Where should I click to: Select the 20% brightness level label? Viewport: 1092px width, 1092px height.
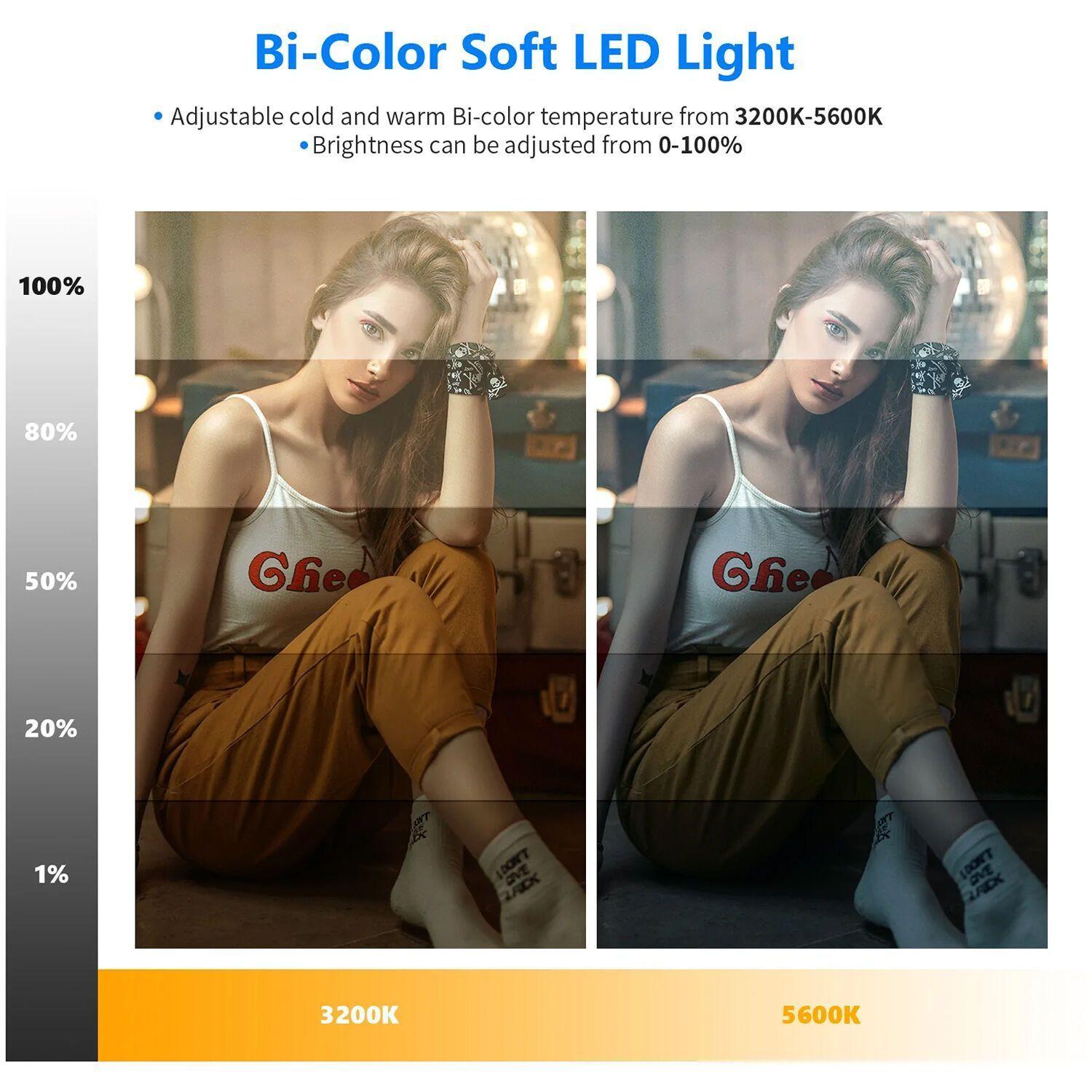(x=51, y=728)
